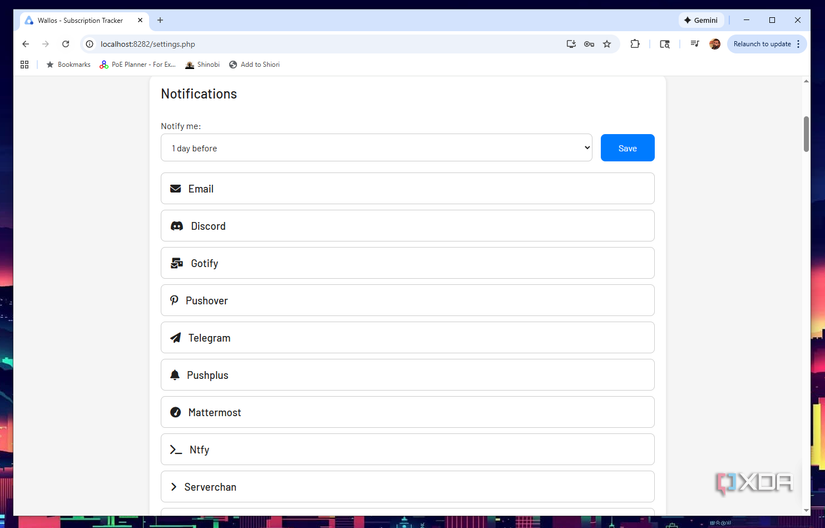Image resolution: width=825 pixels, height=528 pixels.
Task: Save the notification timing setting
Action: pyautogui.click(x=627, y=148)
